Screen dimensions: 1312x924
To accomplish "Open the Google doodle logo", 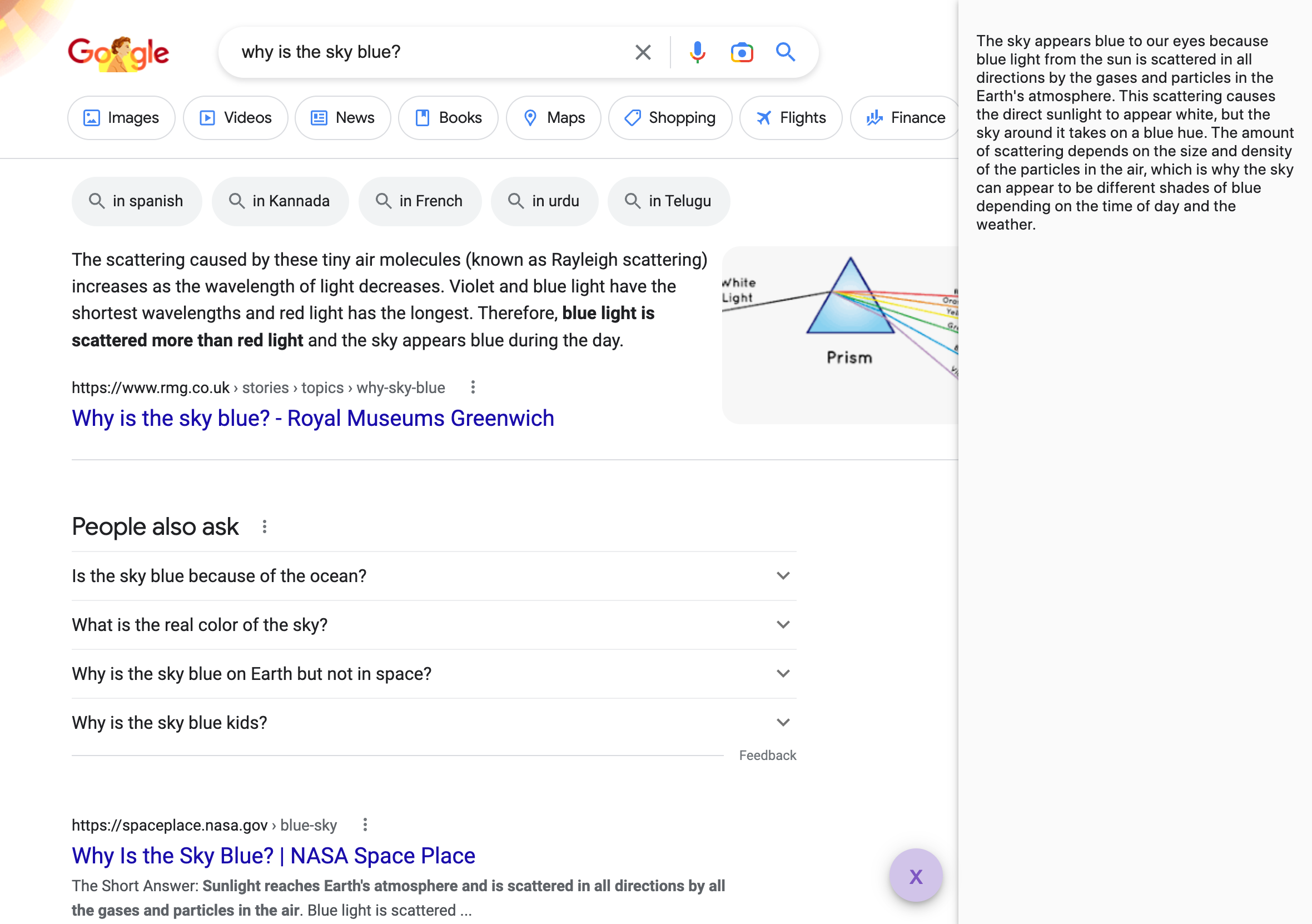I will [118, 53].
